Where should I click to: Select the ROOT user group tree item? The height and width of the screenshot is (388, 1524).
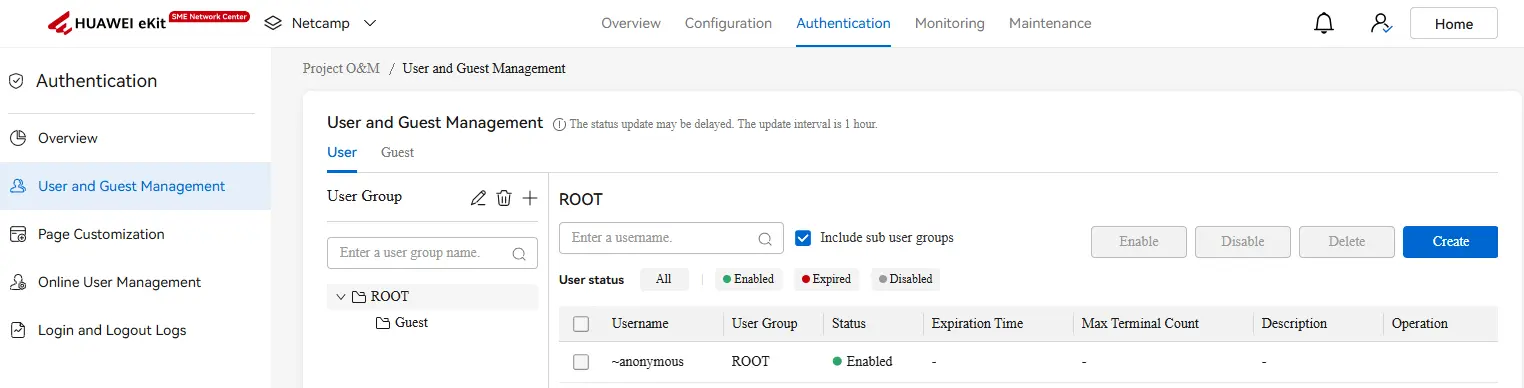pyautogui.click(x=433, y=297)
